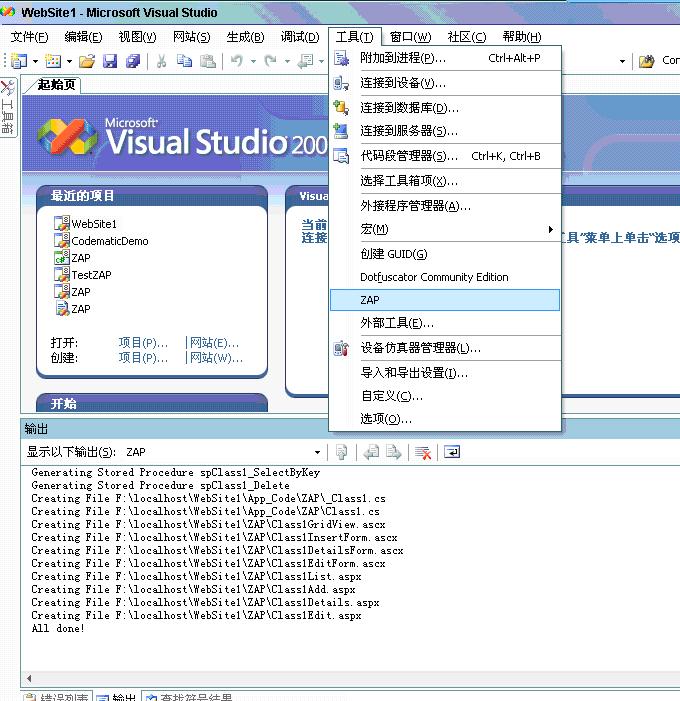Open the 网站(S) menu
This screenshot has height=701, width=680.
(191, 37)
